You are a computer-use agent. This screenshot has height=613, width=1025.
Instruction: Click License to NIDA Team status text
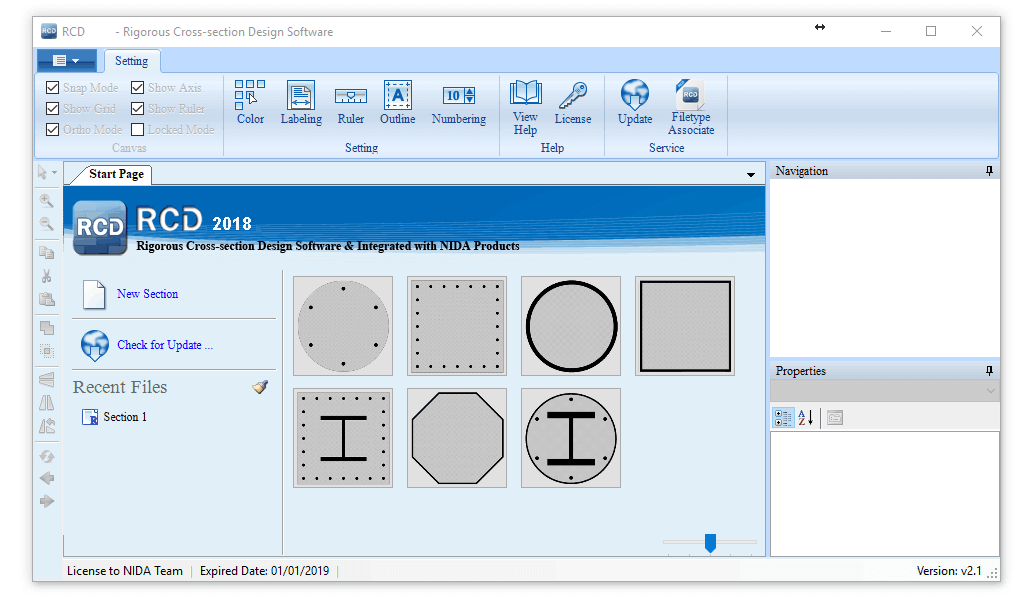(125, 571)
